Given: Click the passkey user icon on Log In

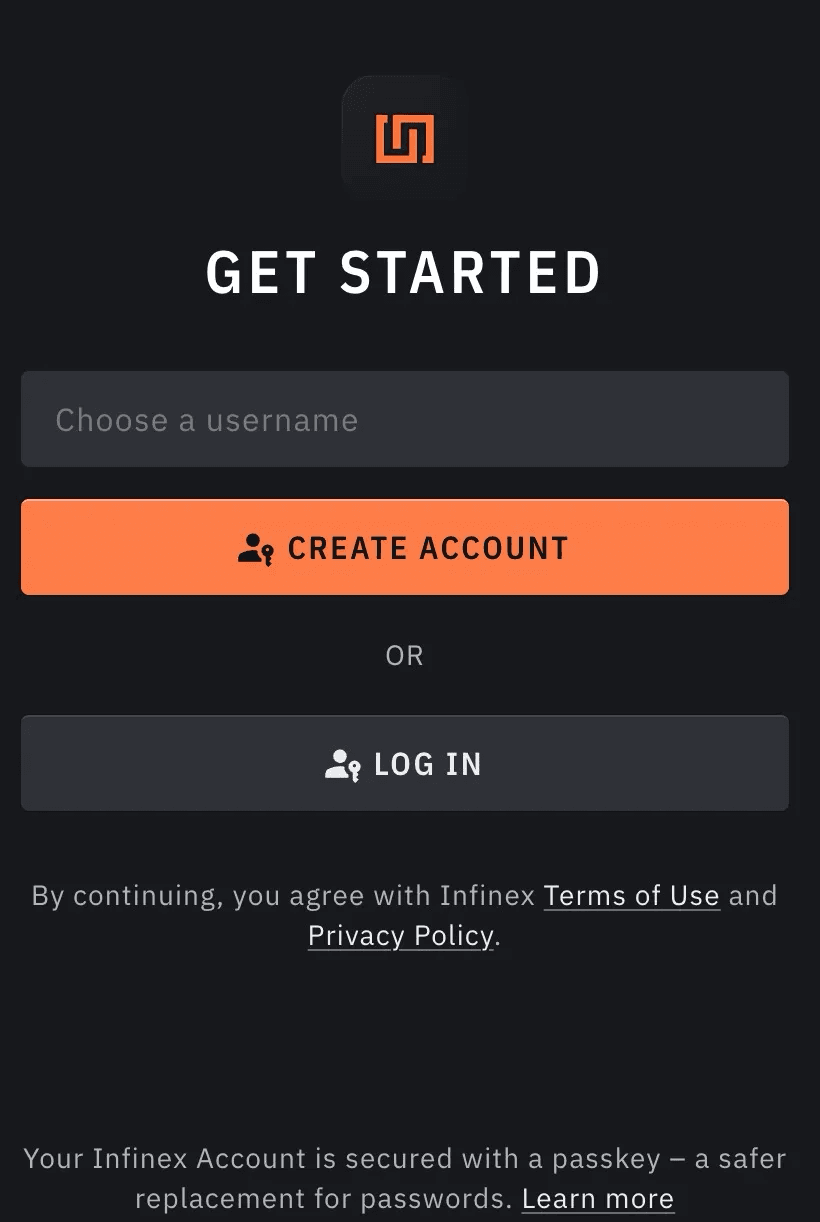Looking at the screenshot, I should click(342, 765).
